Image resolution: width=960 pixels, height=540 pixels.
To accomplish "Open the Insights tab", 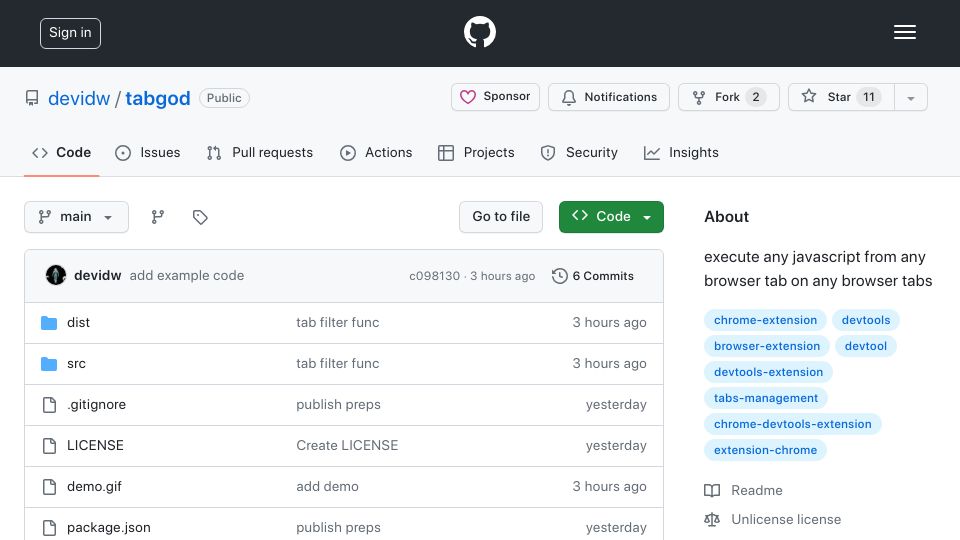I will [x=681, y=152].
